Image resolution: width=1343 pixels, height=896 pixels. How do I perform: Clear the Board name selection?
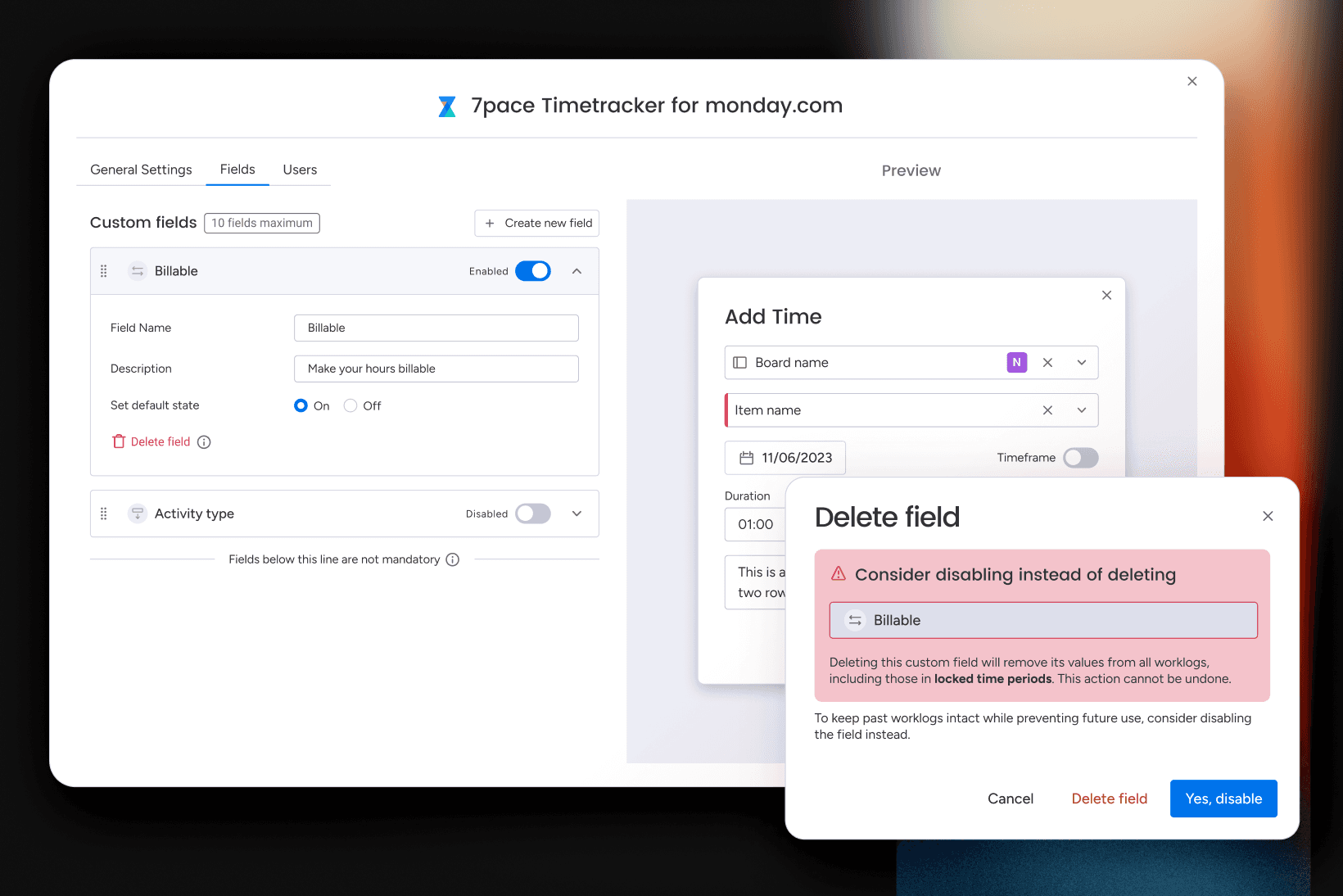(x=1047, y=363)
